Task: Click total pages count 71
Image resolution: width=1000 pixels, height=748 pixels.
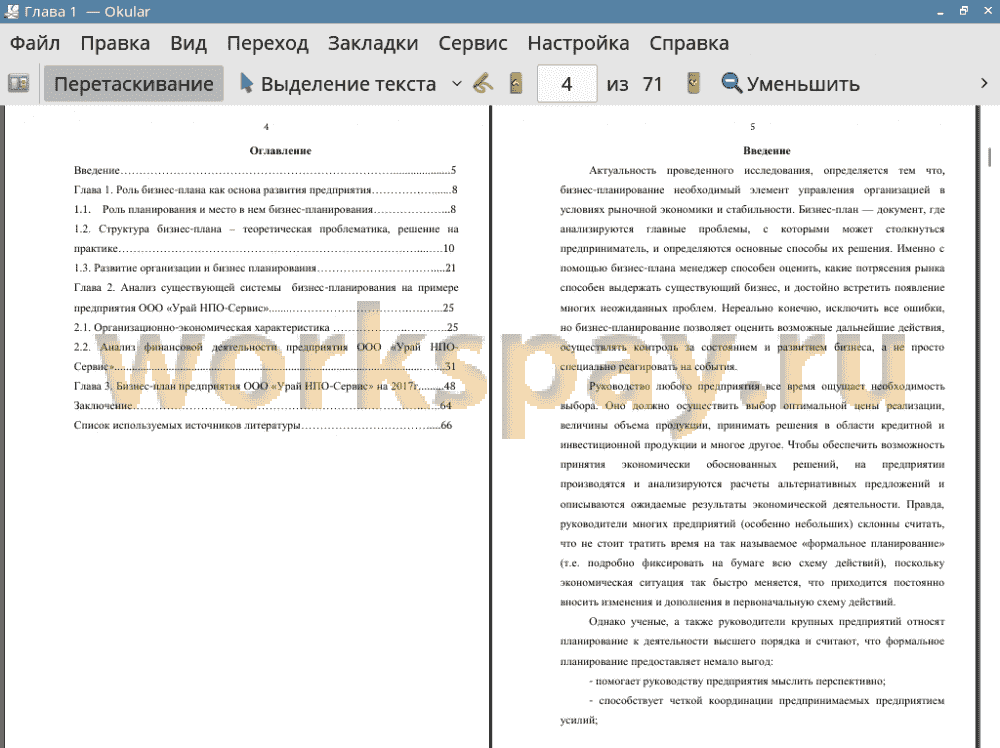Action: [x=652, y=84]
